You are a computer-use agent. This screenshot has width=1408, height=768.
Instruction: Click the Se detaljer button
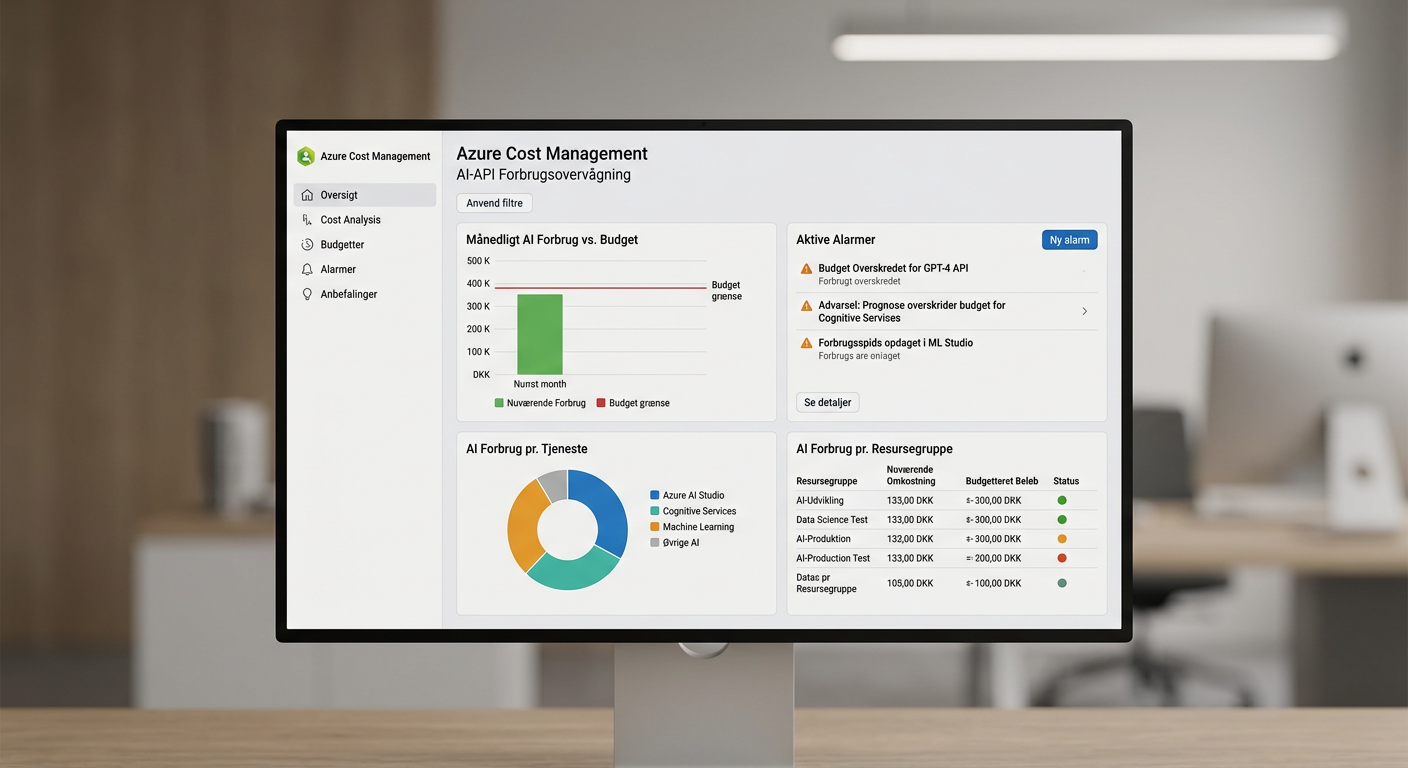828,402
